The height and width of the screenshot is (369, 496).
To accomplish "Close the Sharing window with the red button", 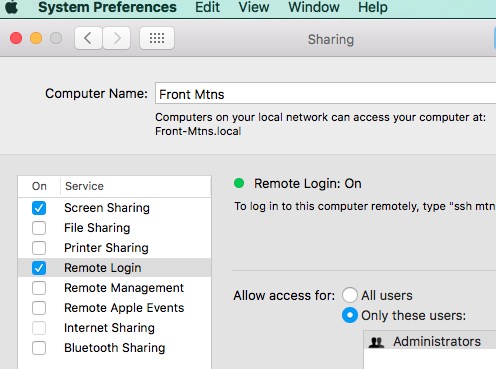I will tap(16, 38).
